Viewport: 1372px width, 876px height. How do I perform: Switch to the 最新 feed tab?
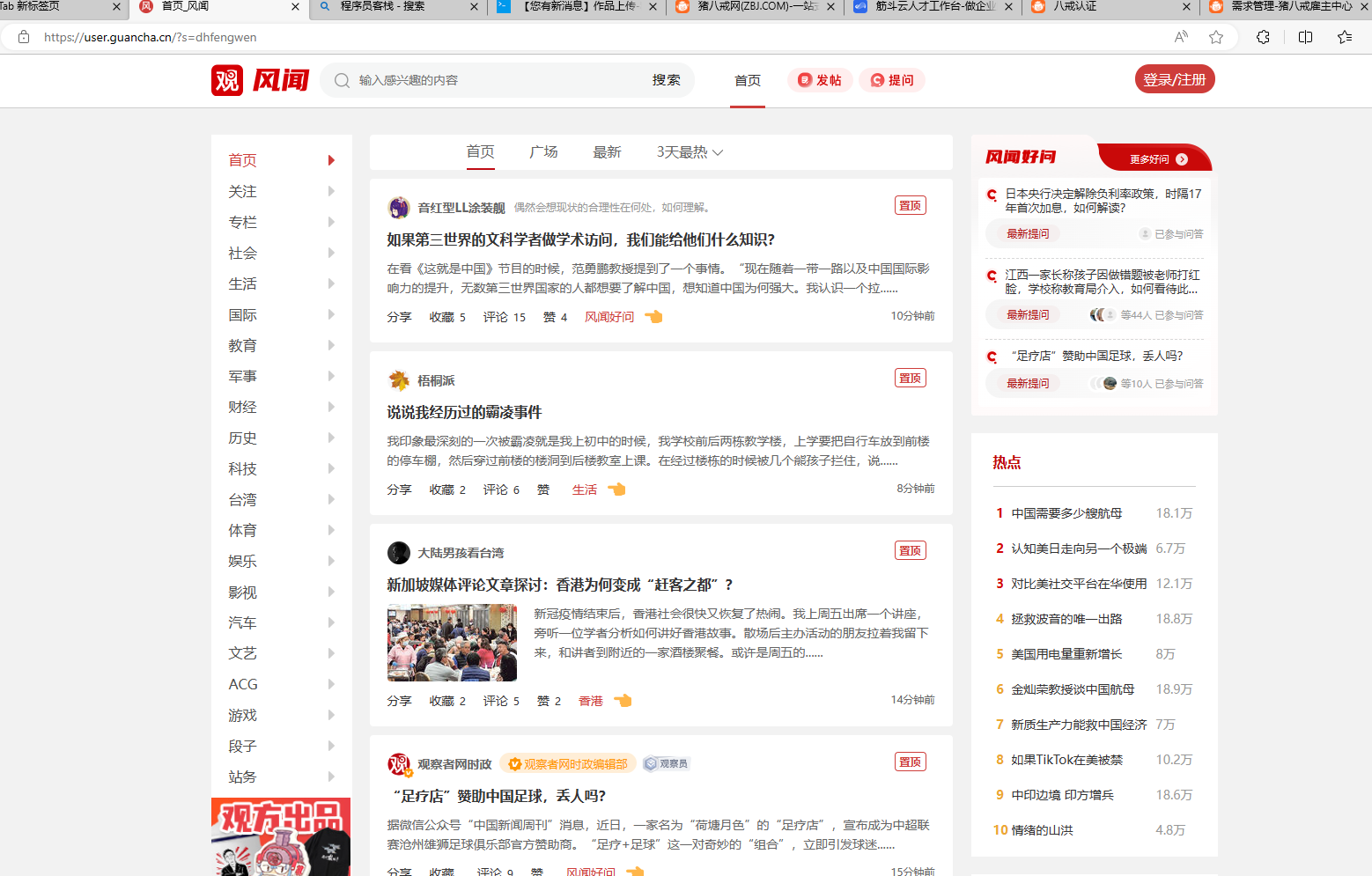click(607, 152)
